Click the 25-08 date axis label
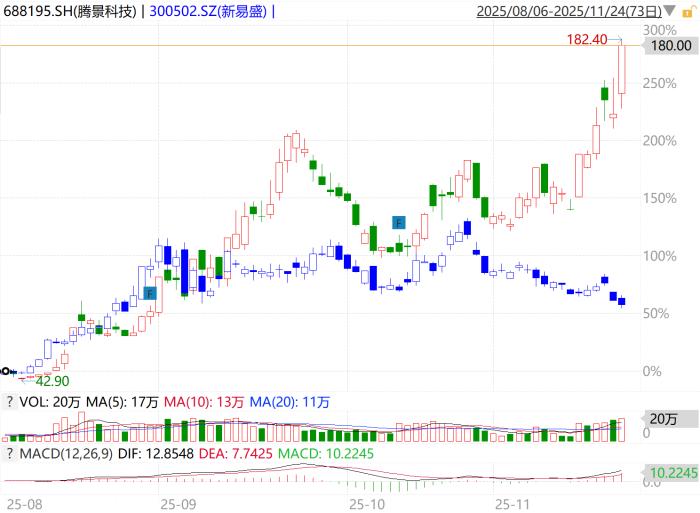 click(25, 504)
